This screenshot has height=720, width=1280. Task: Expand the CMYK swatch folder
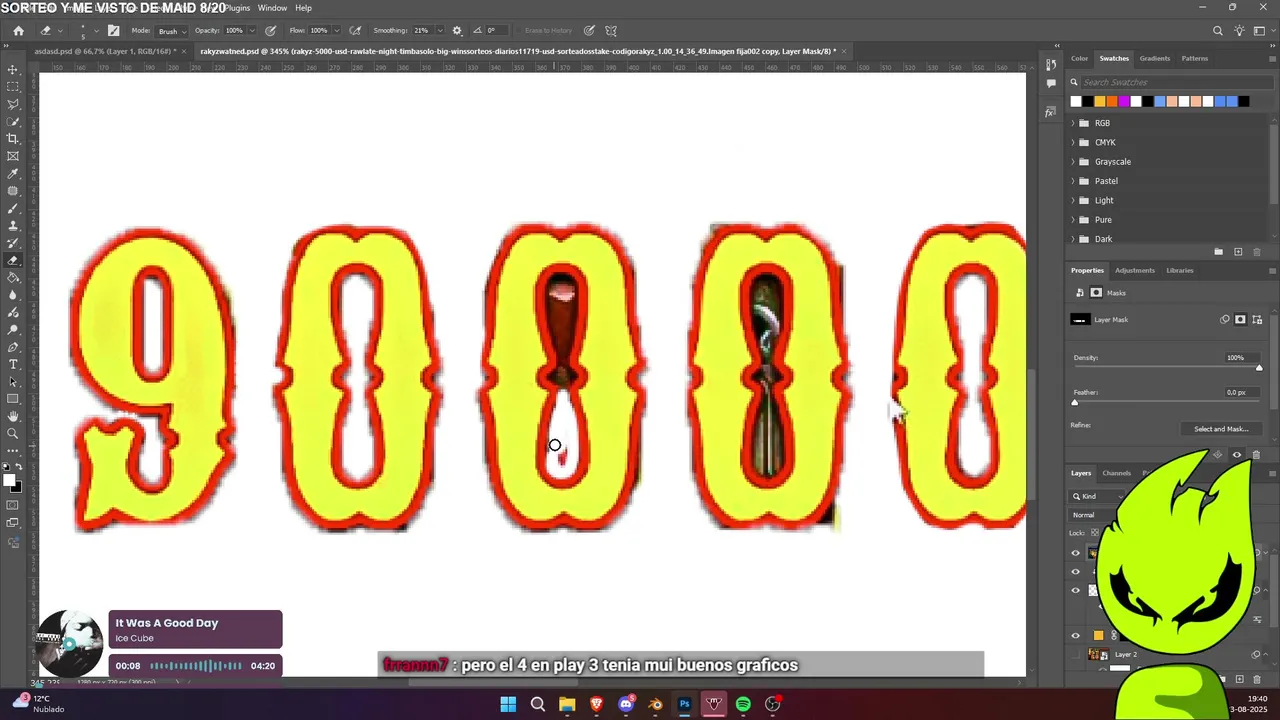[1073, 142]
